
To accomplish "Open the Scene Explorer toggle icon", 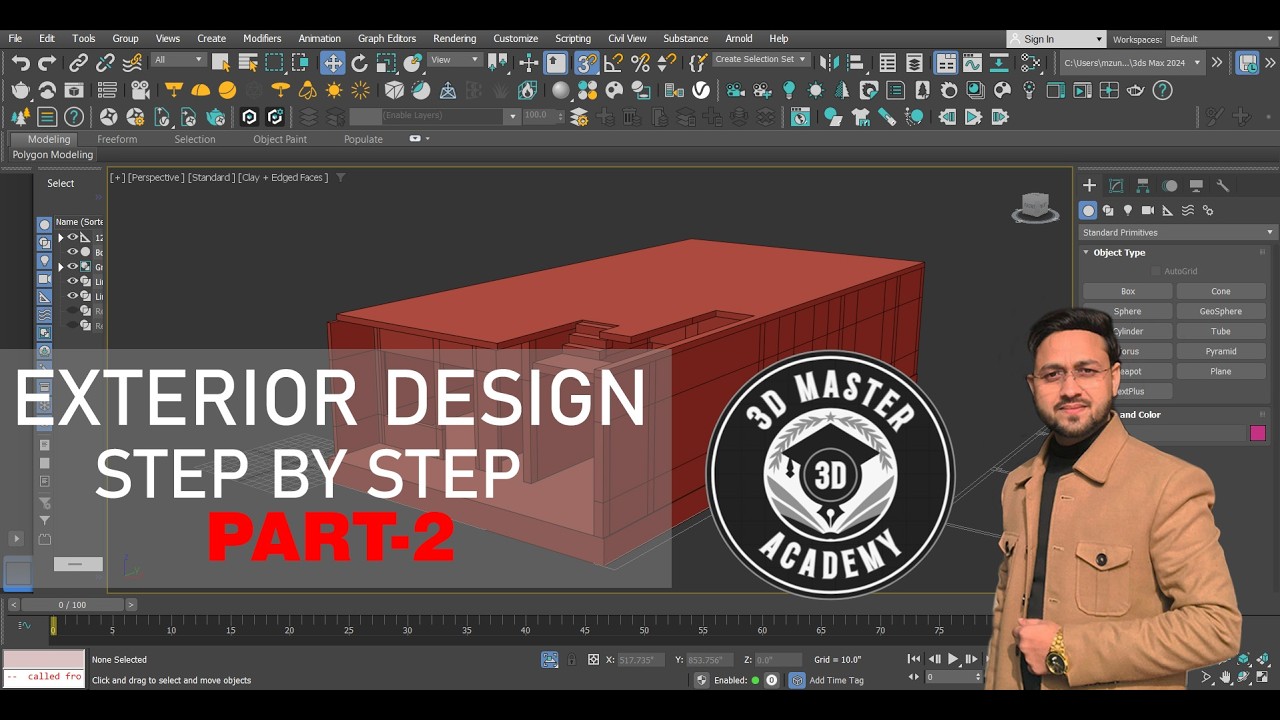I will pos(887,63).
